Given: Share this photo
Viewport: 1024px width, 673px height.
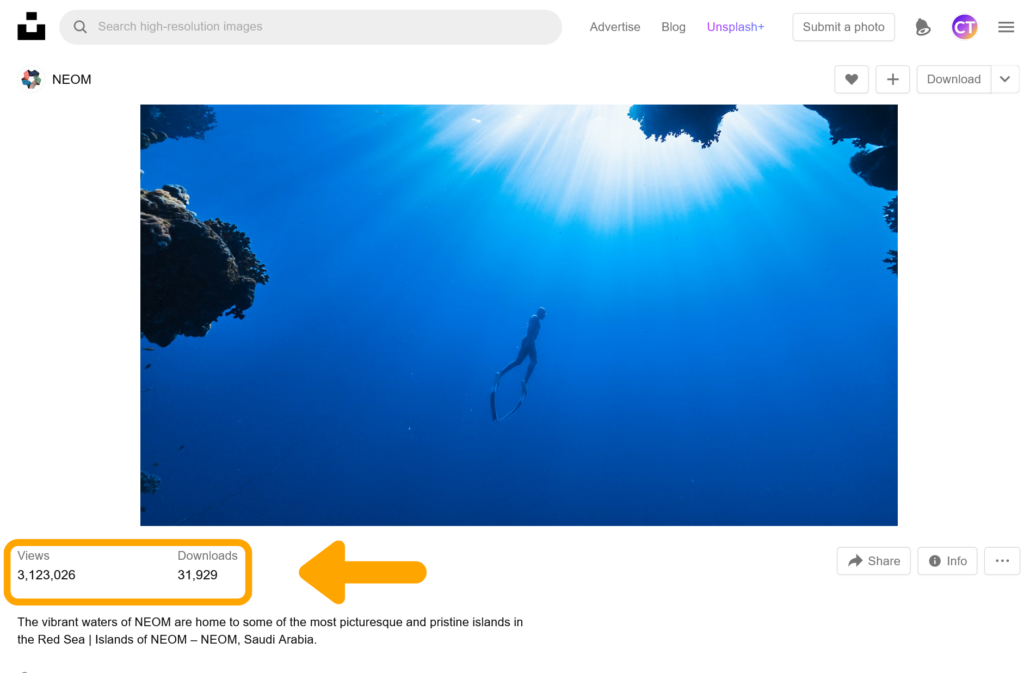Looking at the screenshot, I should tap(873, 561).
